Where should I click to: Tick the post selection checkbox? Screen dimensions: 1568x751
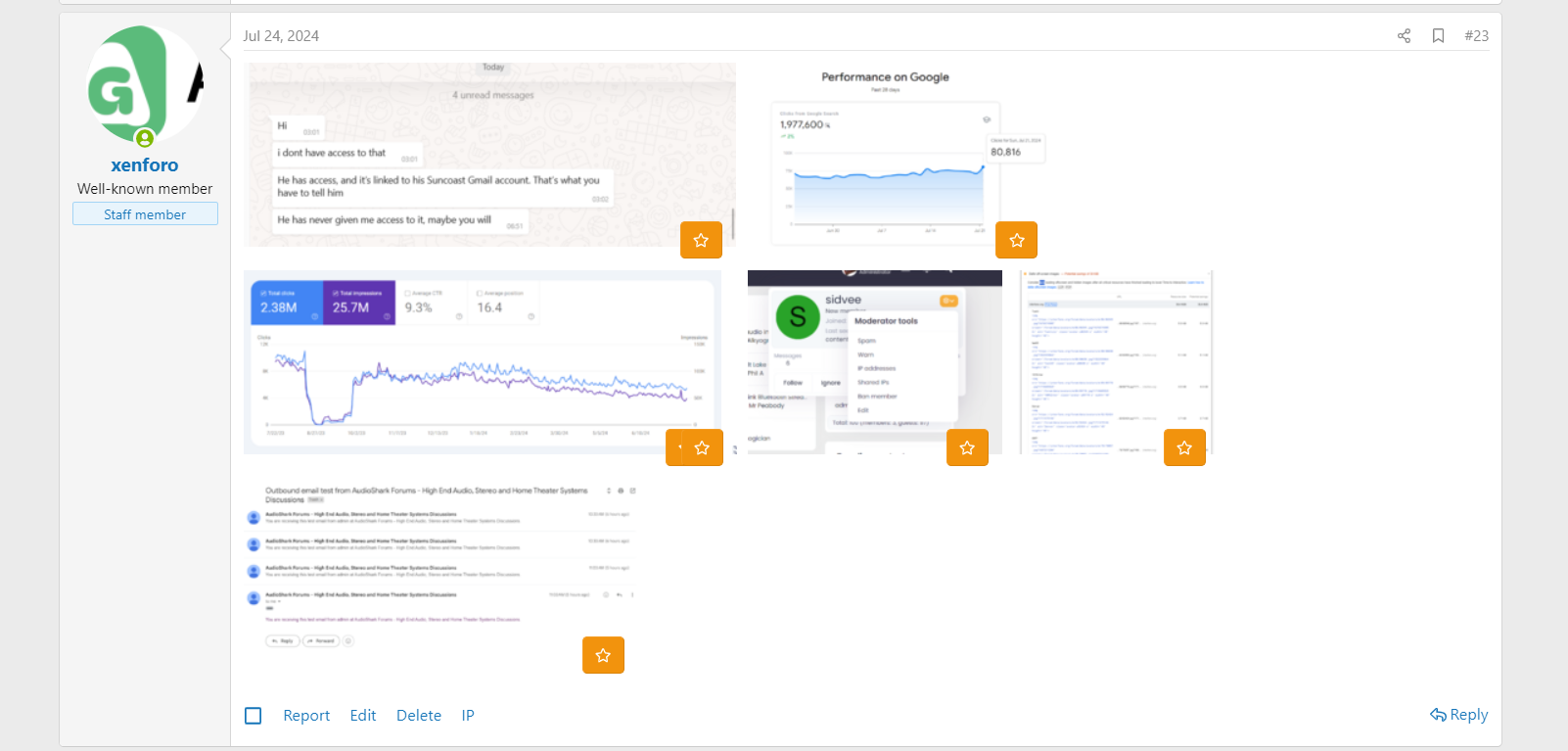(254, 716)
